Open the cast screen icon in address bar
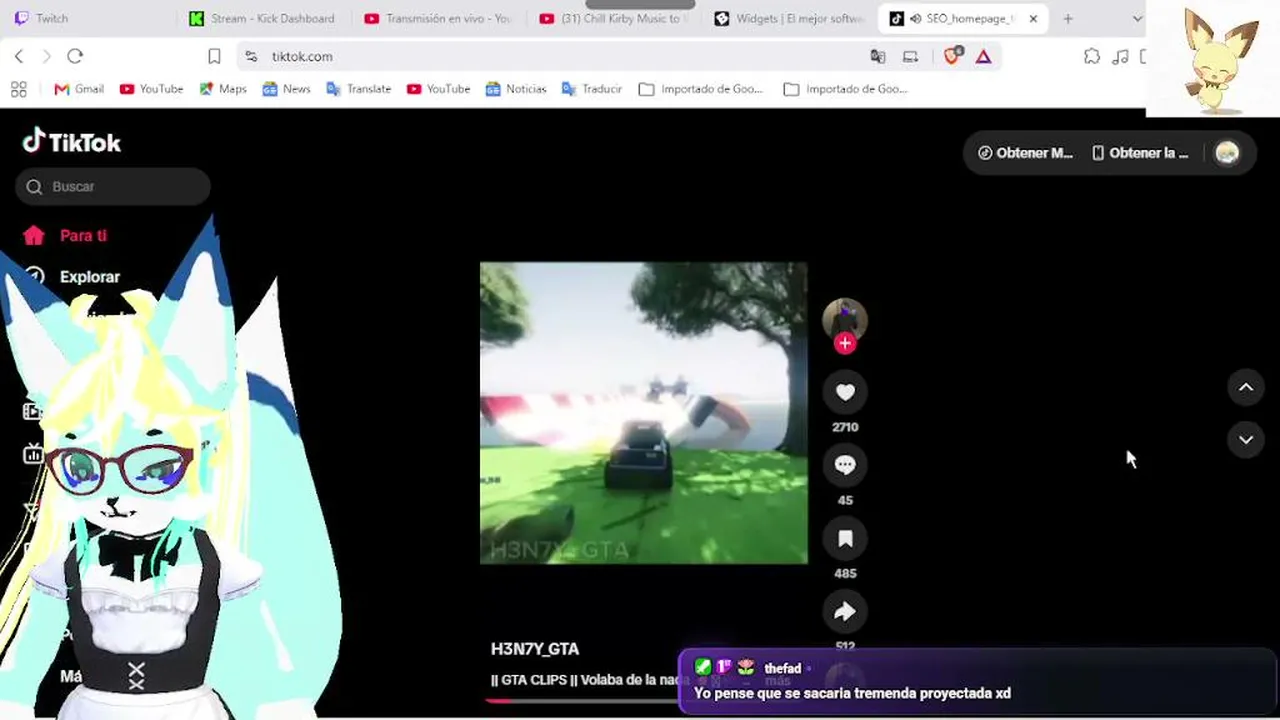 910,57
